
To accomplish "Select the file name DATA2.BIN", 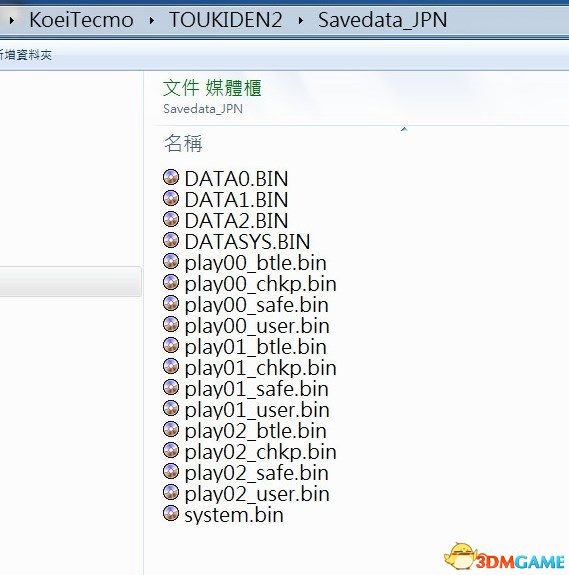I will click(236, 221).
